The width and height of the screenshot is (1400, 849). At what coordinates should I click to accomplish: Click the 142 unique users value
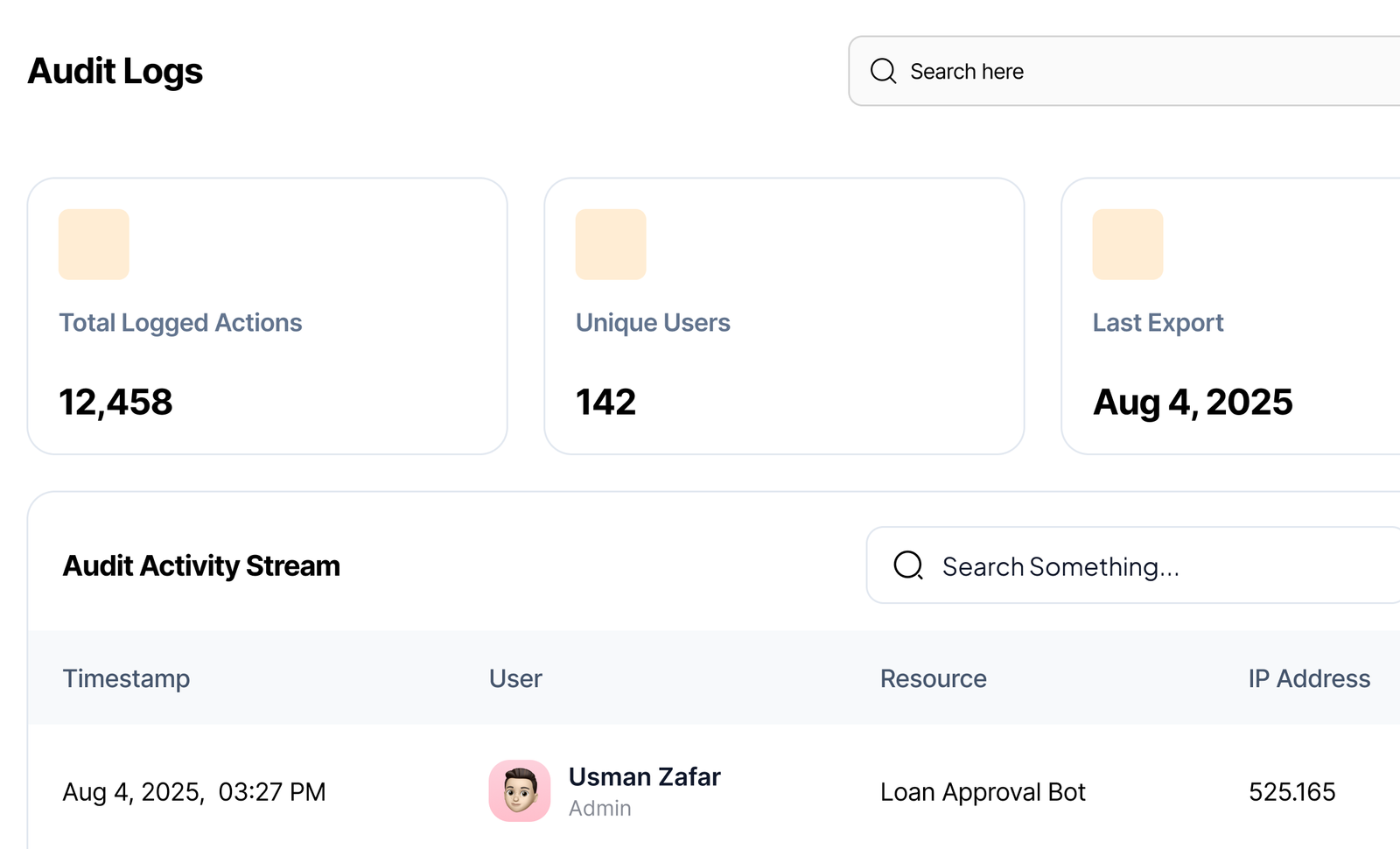(x=605, y=403)
